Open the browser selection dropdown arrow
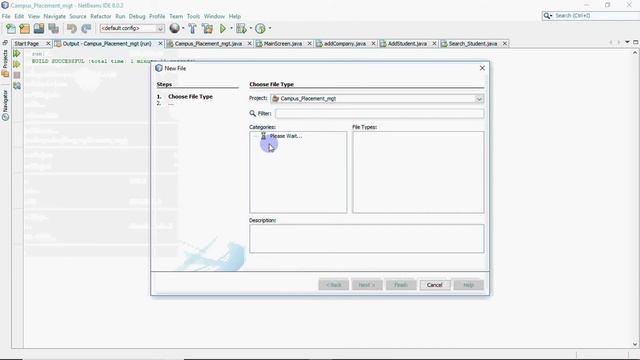The width and height of the screenshot is (640, 360). coord(183,28)
